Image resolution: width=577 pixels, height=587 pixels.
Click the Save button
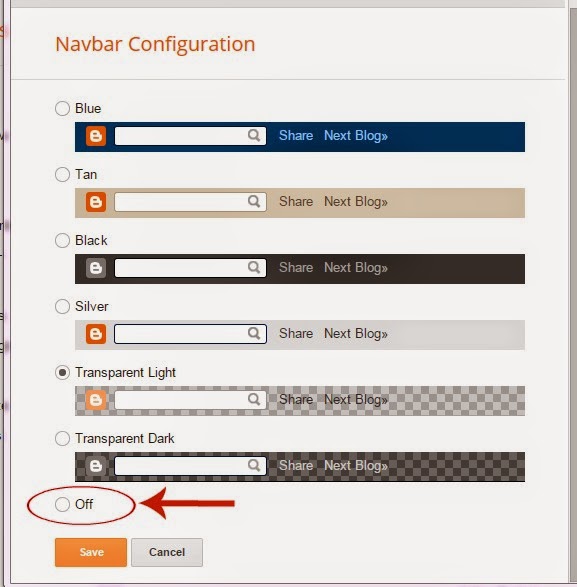click(x=91, y=552)
